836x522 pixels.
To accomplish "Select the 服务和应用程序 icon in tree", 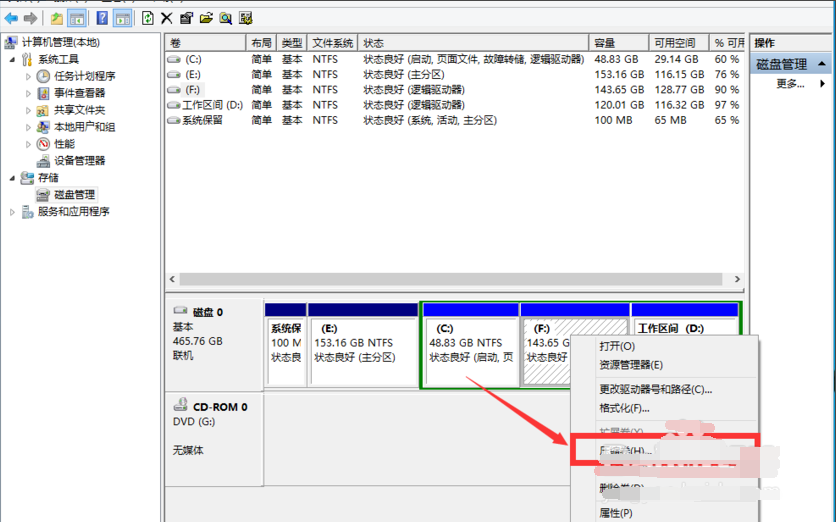I will pyautogui.click(x=27, y=212).
